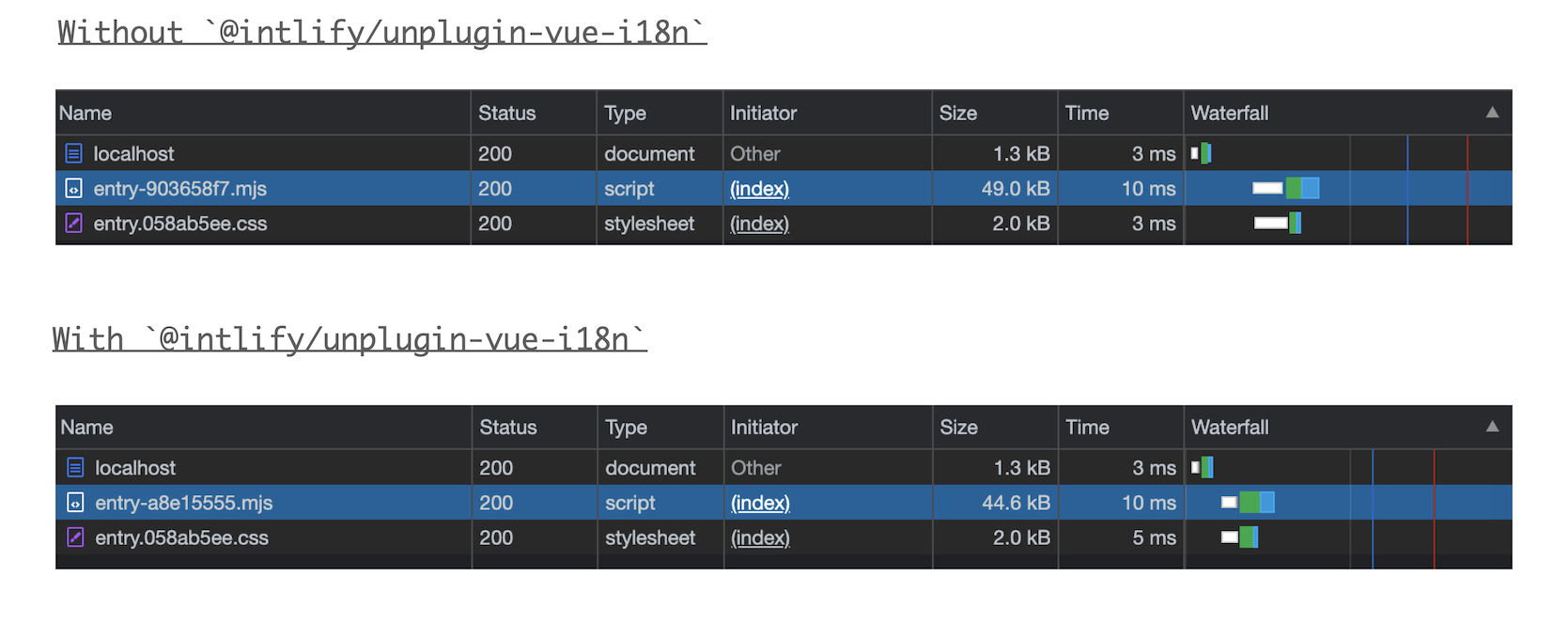
Task: Open the (index) link for entry.058ab5ee.css in first table
Action: click(759, 224)
